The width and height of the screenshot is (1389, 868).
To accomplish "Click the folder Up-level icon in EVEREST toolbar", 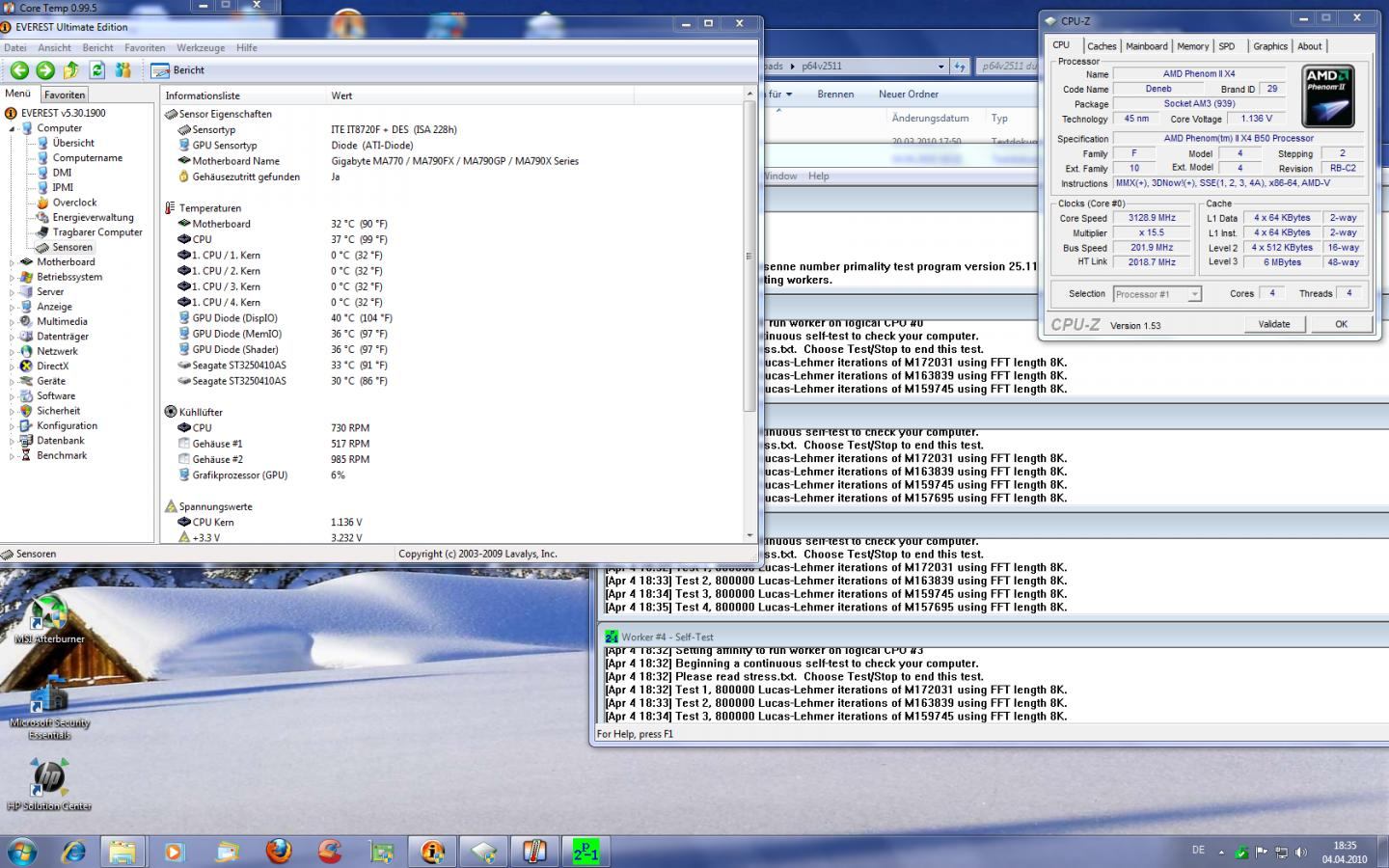I will click(71, 69).
